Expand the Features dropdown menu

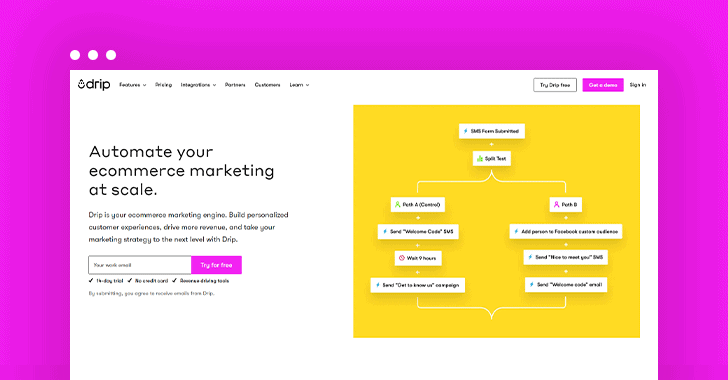coord(133,85)
